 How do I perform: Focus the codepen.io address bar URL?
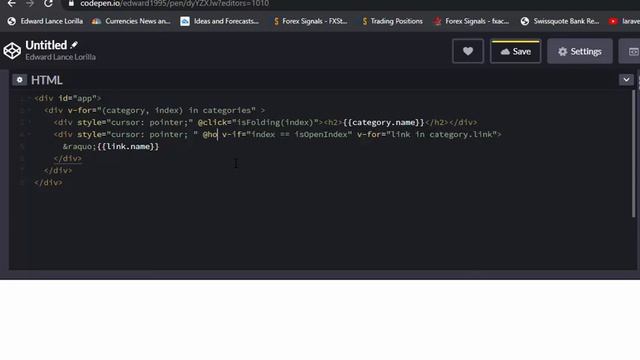point(175,4)
